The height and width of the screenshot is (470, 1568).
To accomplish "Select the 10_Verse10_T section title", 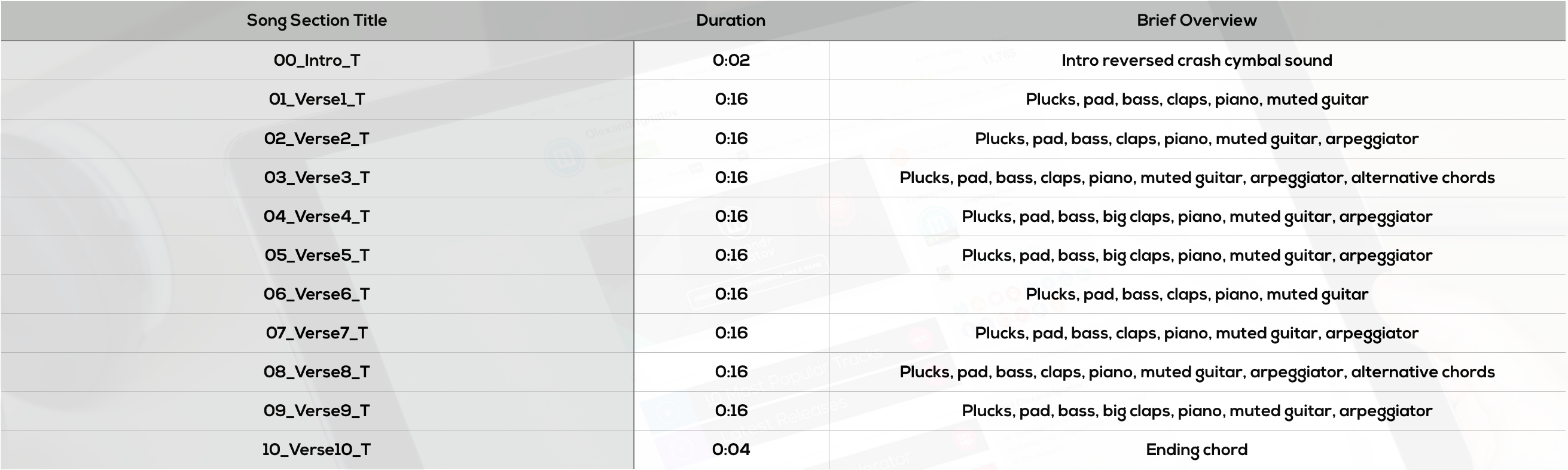I will 316,450.
